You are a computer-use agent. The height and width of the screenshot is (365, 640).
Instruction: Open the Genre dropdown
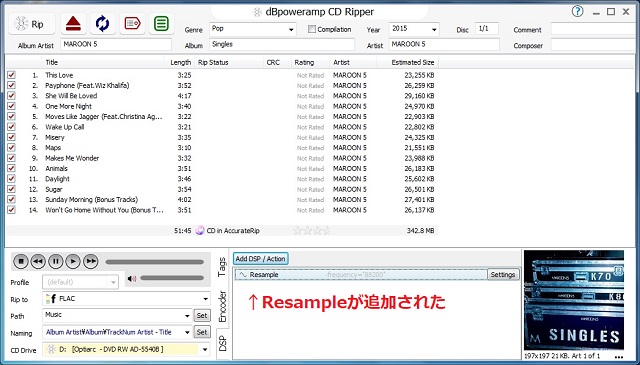point(291,29)
